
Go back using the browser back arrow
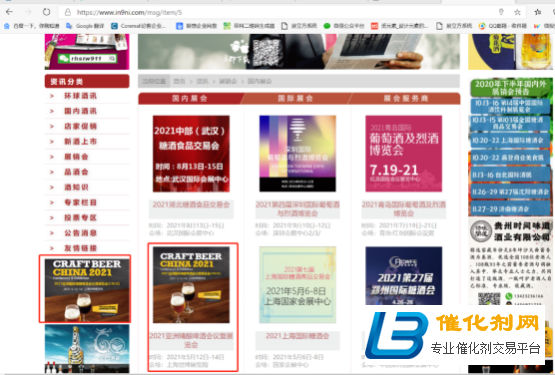coord(10,12)
